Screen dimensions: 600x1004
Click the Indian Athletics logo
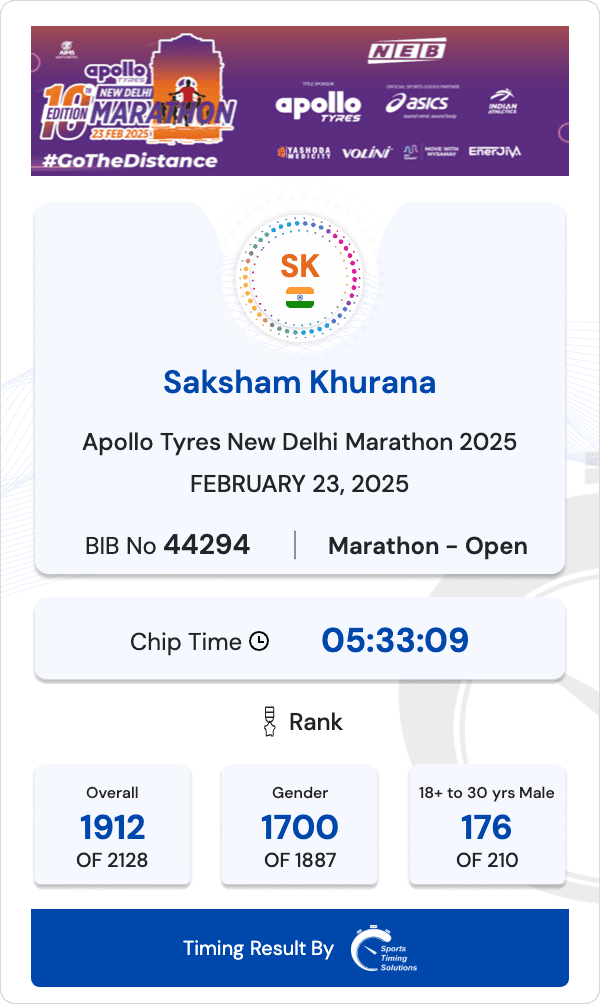(502, 103)
